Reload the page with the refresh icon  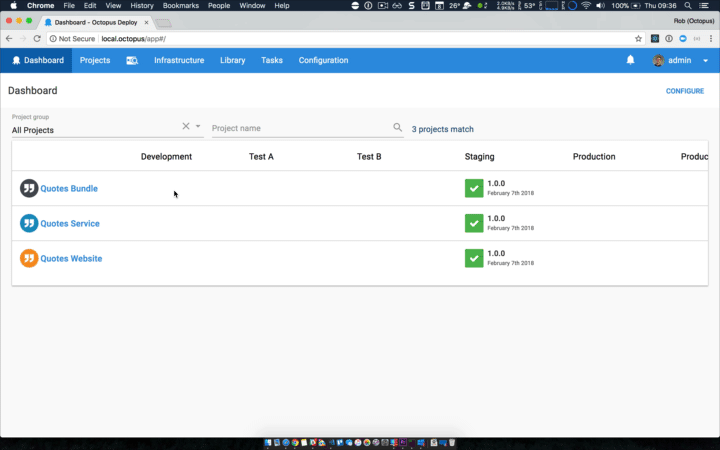(x=37, y=39)
